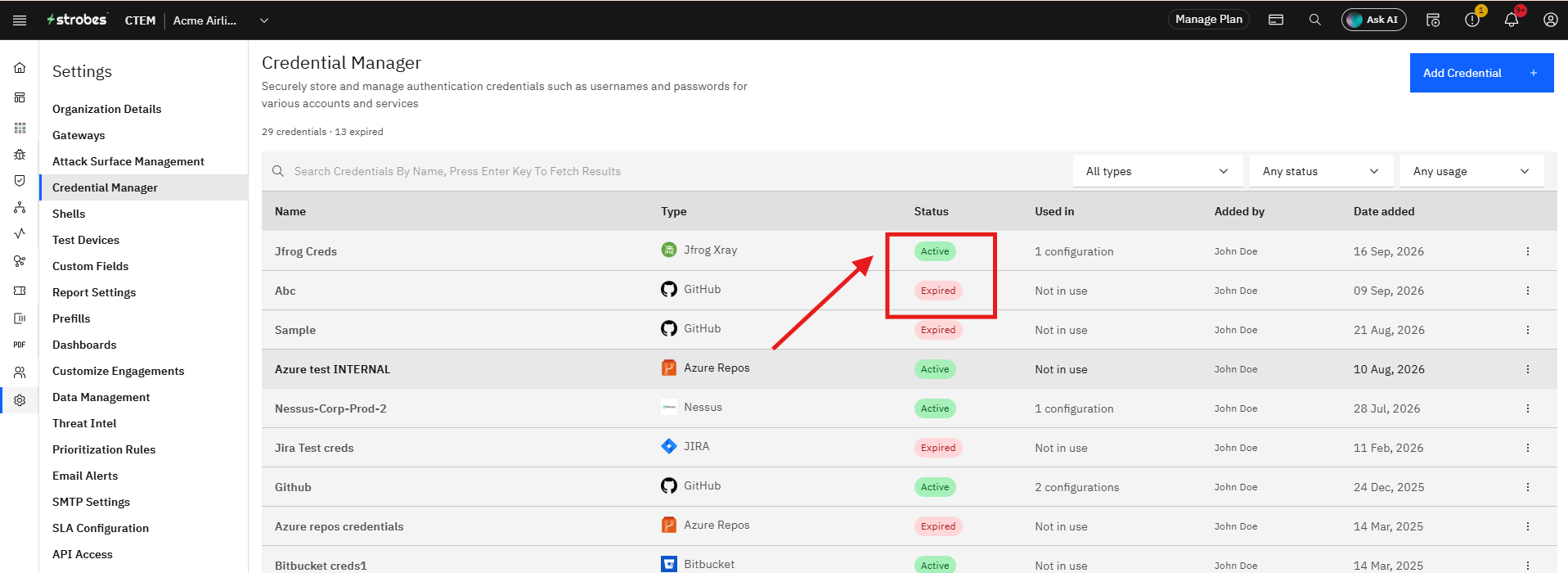
Task: Open row actions menu for Github credential
Action: point(1528,487)
